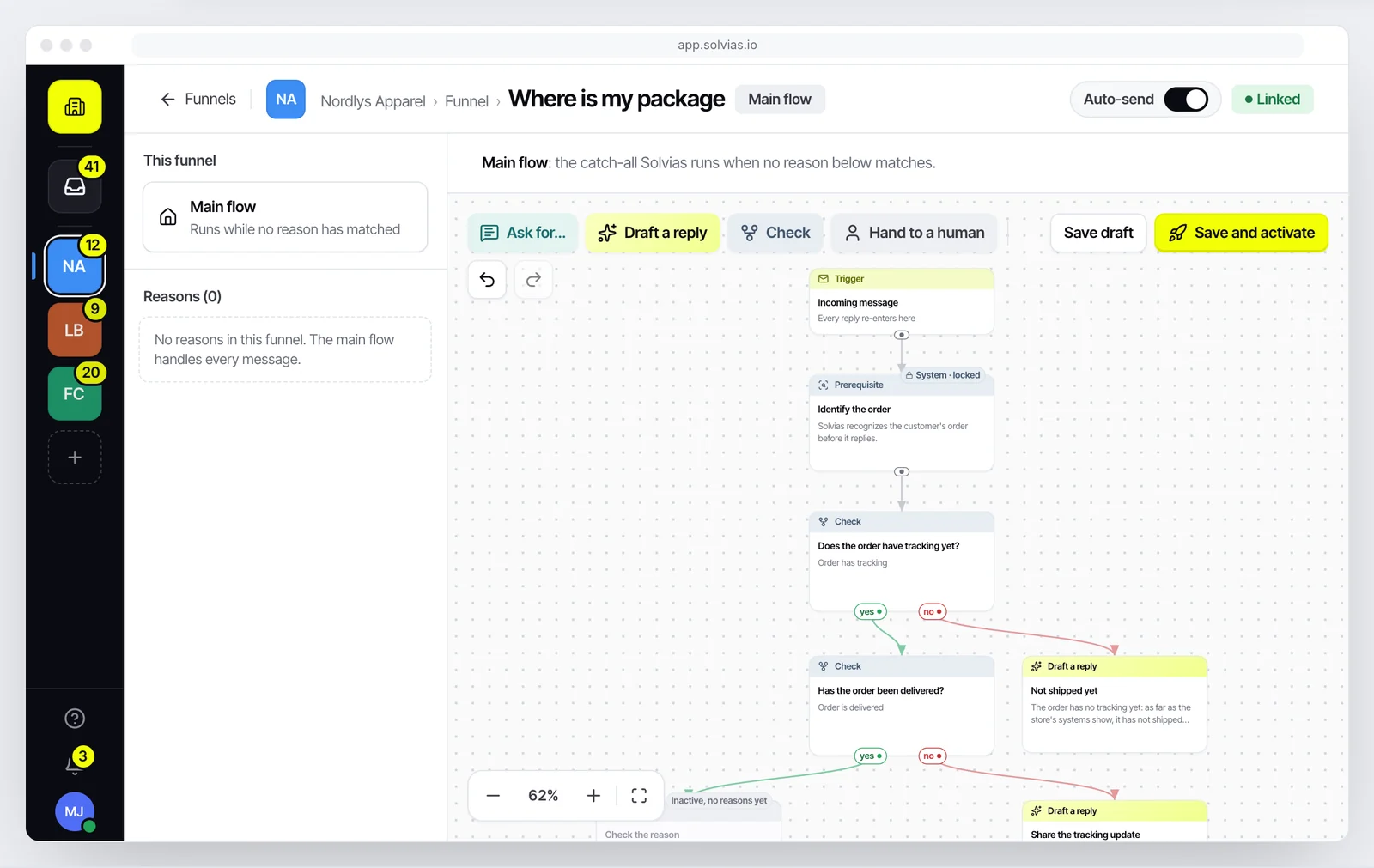The image size is (1374, 868).
Task: Fit the flow to screen icon
Action: [x=639, y=796]
